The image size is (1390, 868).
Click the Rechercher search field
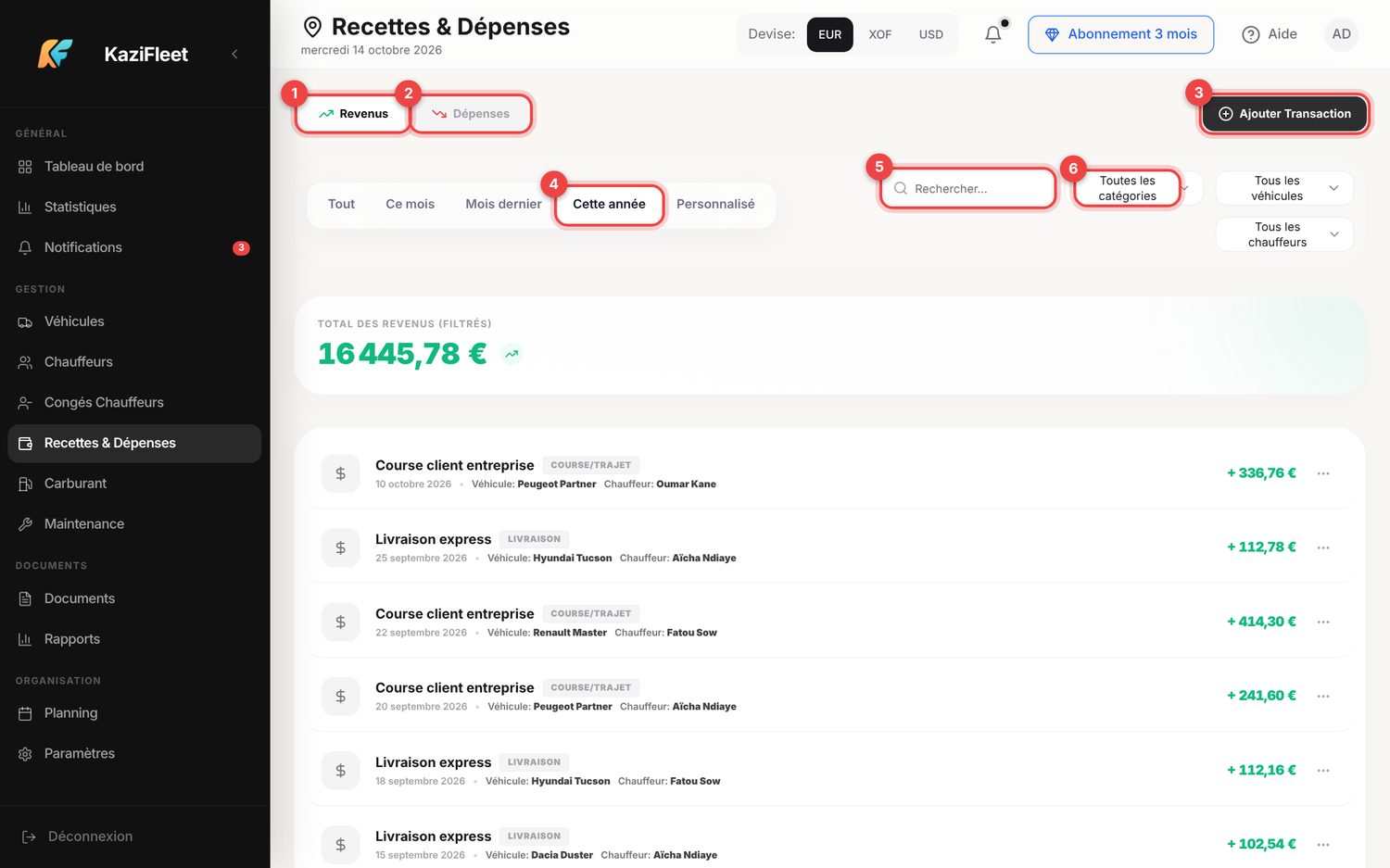point(967,189)
